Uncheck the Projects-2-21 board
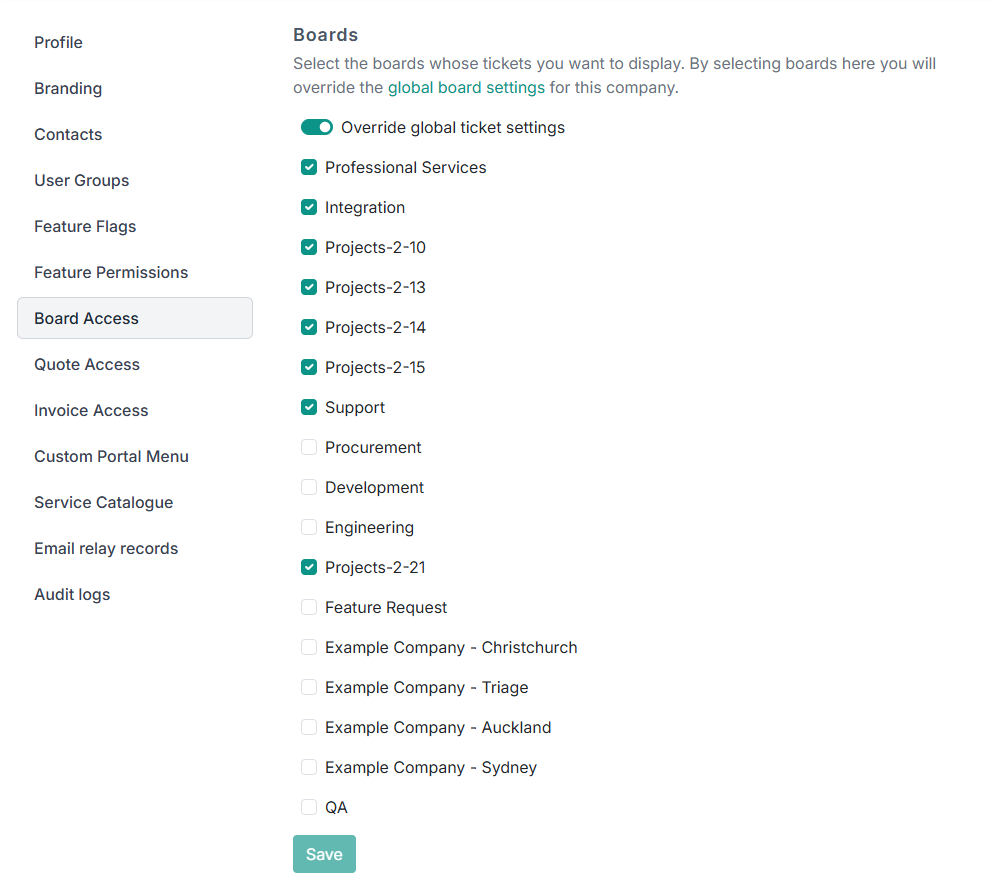Image resolution: width=992 pixels, height=891 pixels. click(x=309, y=568)
